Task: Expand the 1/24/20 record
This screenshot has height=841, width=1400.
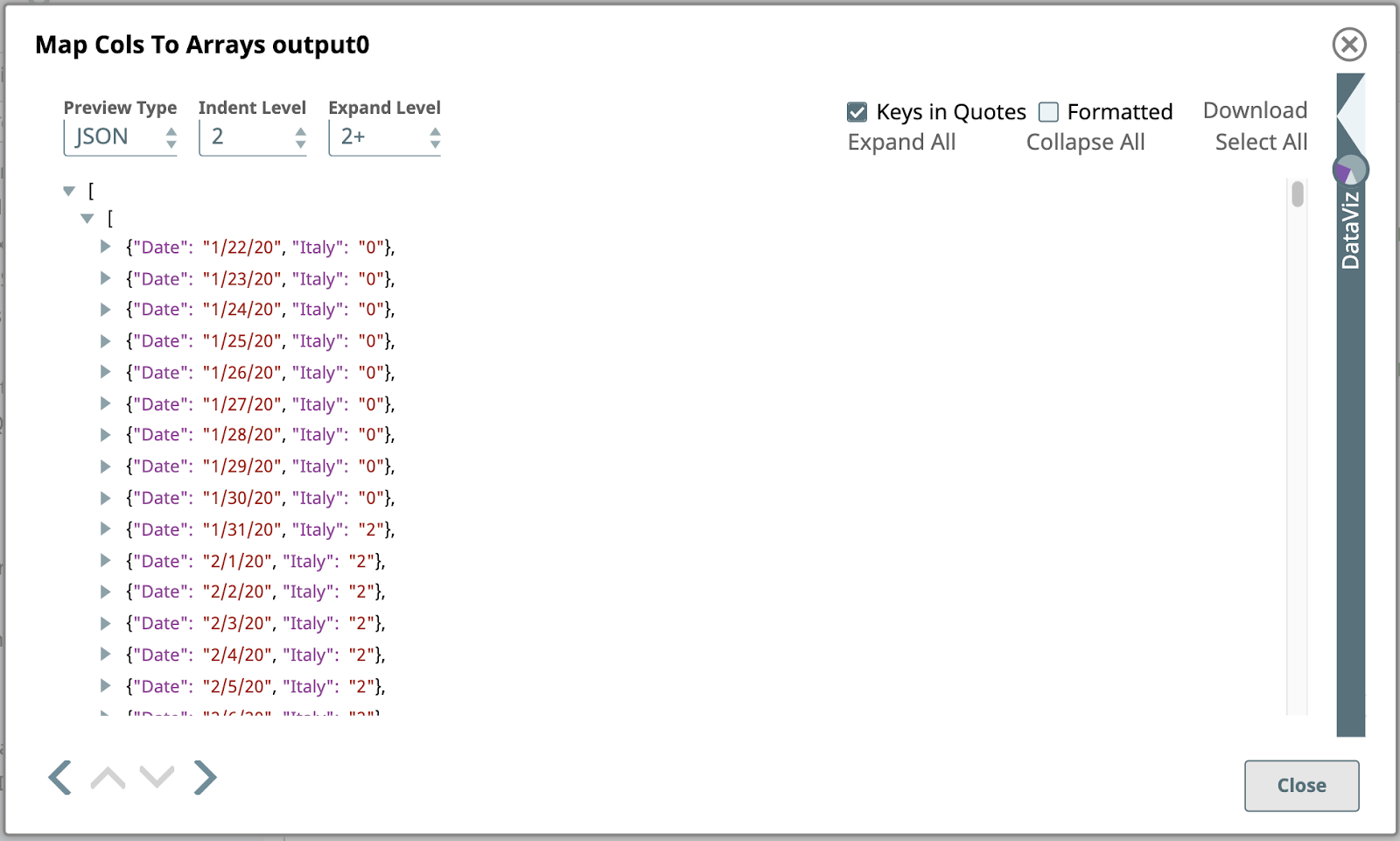Action: tap(105, 309)
